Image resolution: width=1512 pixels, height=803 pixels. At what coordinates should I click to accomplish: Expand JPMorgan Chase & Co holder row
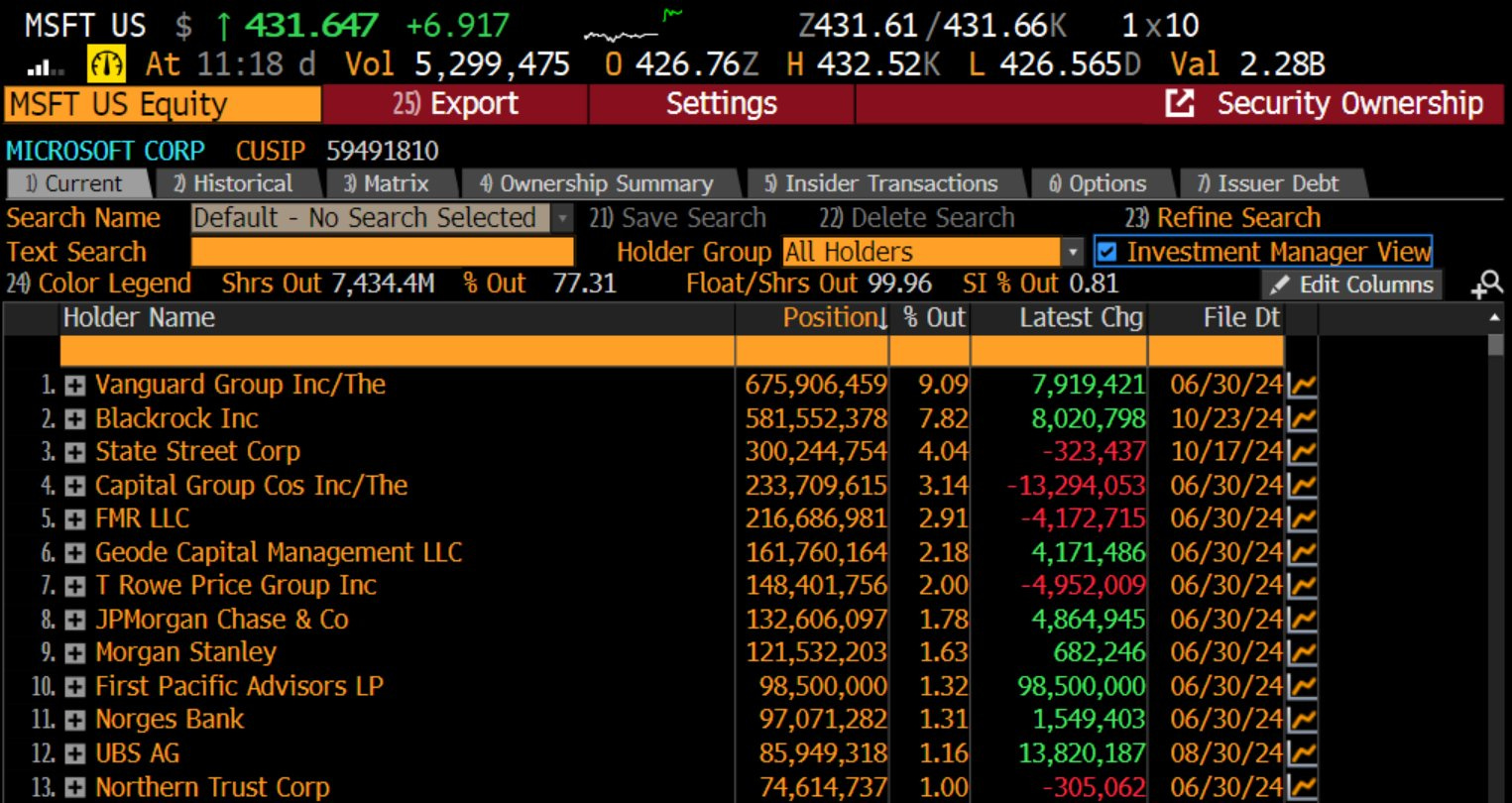[x=74, y=621]
